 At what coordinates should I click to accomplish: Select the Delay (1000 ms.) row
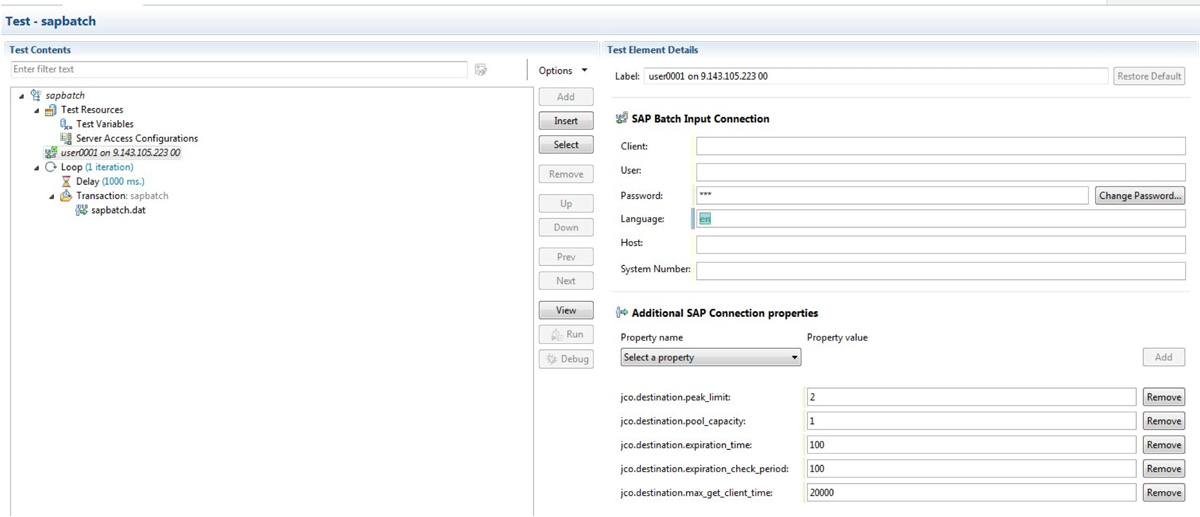click(103, 182)
